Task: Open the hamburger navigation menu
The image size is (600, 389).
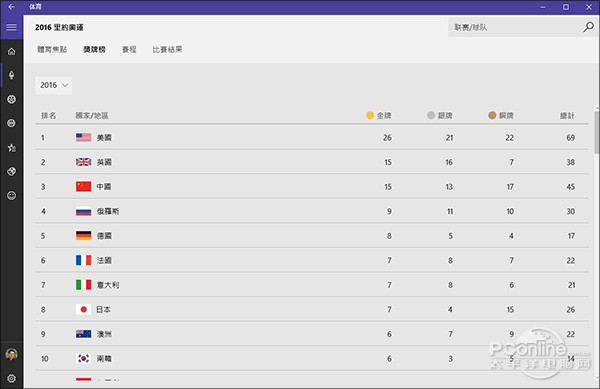Action: tap(11, 27)
